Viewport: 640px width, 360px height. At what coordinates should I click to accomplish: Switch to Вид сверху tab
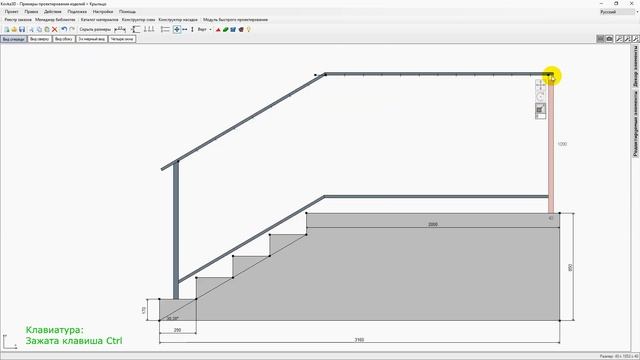pyautogui.click(x=40, y=39)
